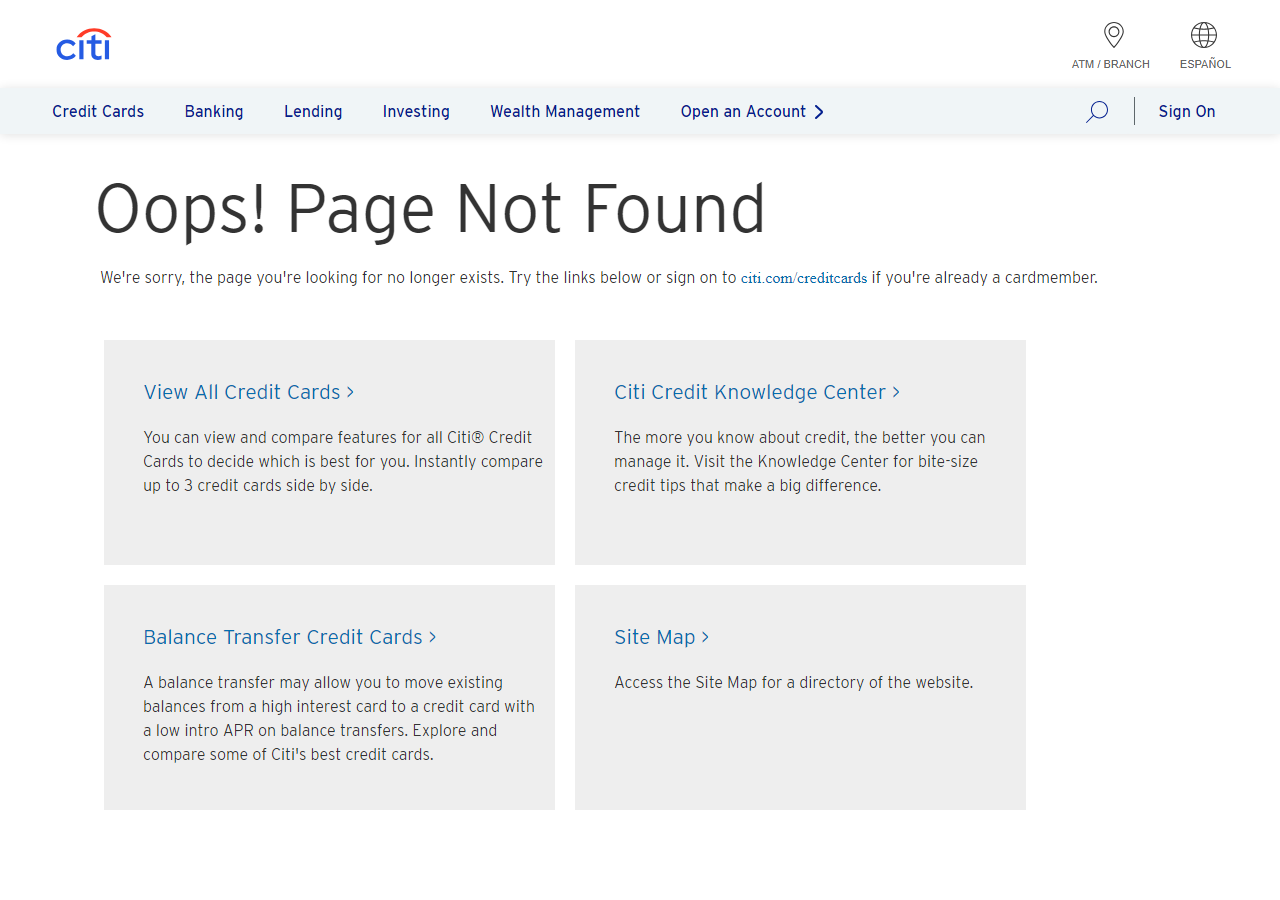Open the Banking menu

[214, 112]
